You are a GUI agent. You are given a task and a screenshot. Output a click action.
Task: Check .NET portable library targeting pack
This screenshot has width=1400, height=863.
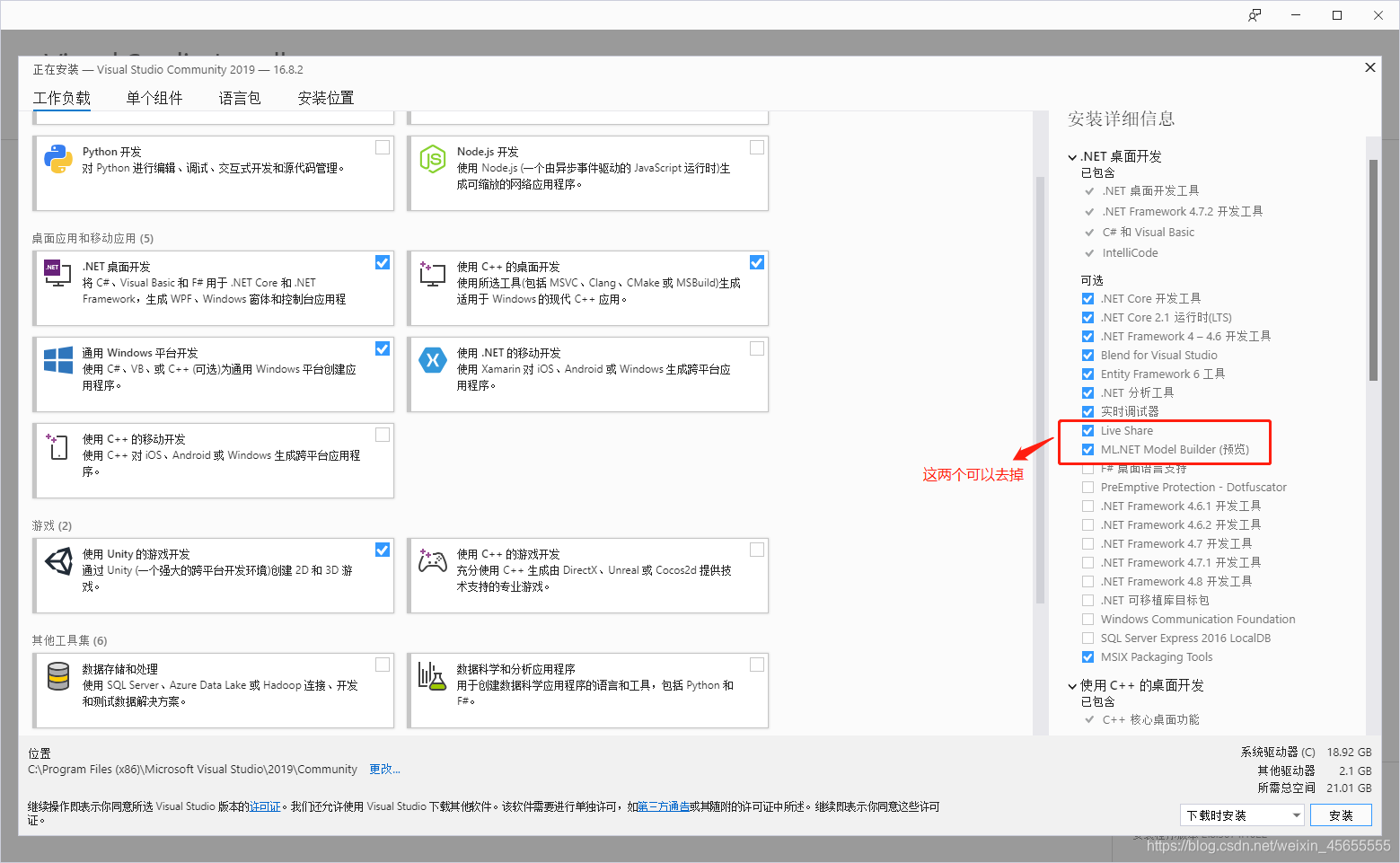tap(1087, 601)
